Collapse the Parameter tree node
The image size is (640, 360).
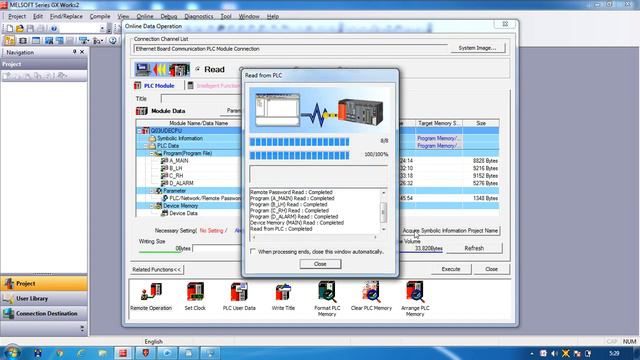click(x=151, y=191)
